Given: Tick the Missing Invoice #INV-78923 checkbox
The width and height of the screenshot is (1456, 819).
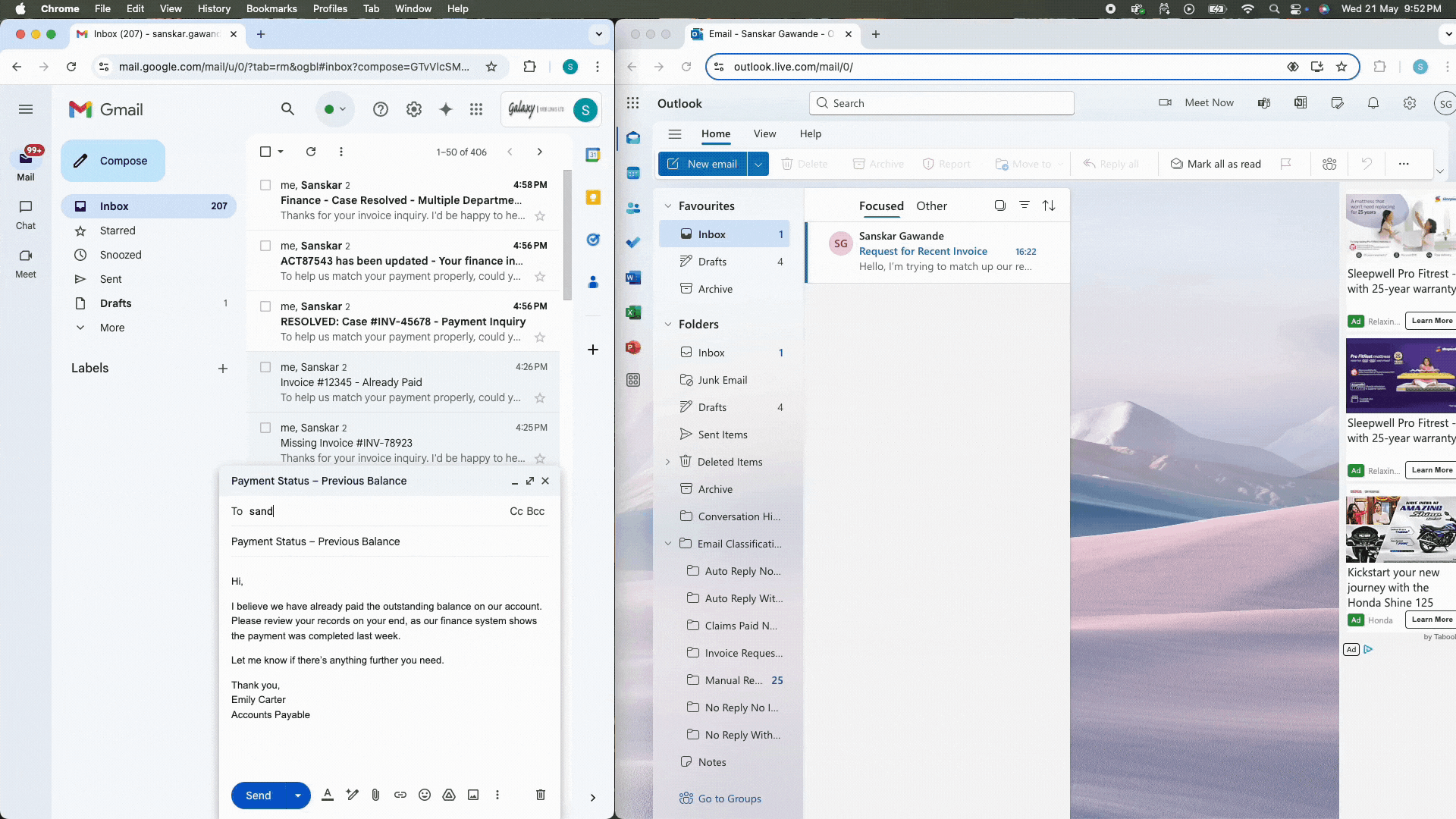Looking at the screenshot, I should [x=265, y=428].
